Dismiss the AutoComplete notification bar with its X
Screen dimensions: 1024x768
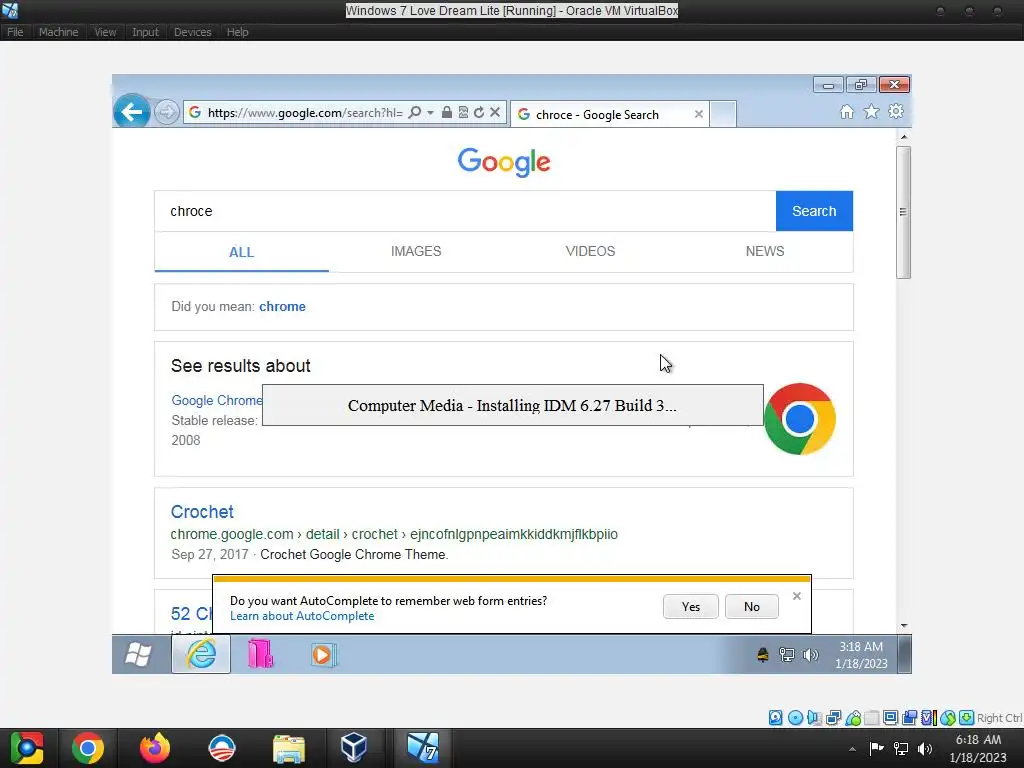[797, 596]
